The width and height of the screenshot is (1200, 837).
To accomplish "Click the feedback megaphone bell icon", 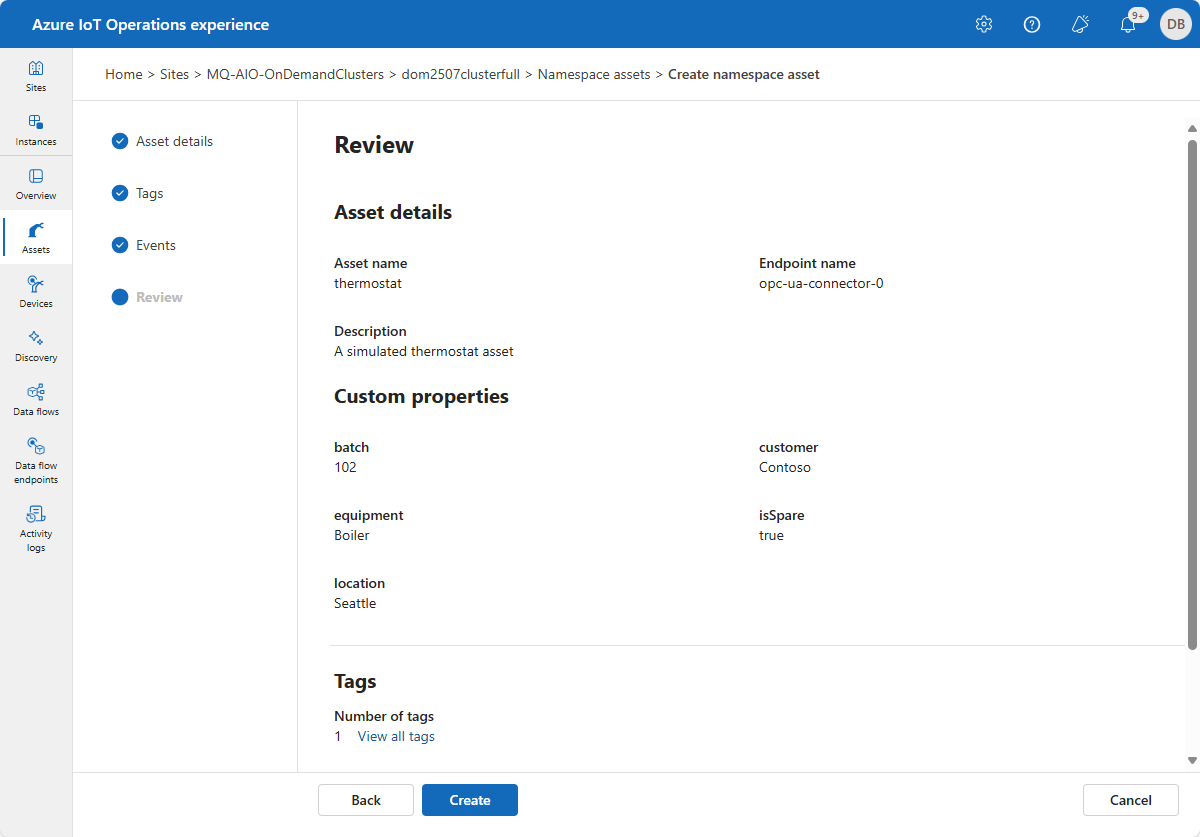I will point(1080,24).
